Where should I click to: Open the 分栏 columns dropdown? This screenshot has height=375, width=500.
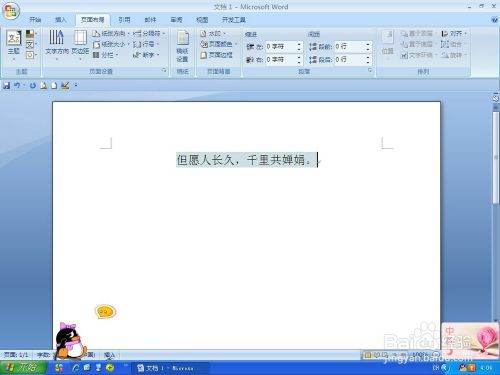(105, 55)
